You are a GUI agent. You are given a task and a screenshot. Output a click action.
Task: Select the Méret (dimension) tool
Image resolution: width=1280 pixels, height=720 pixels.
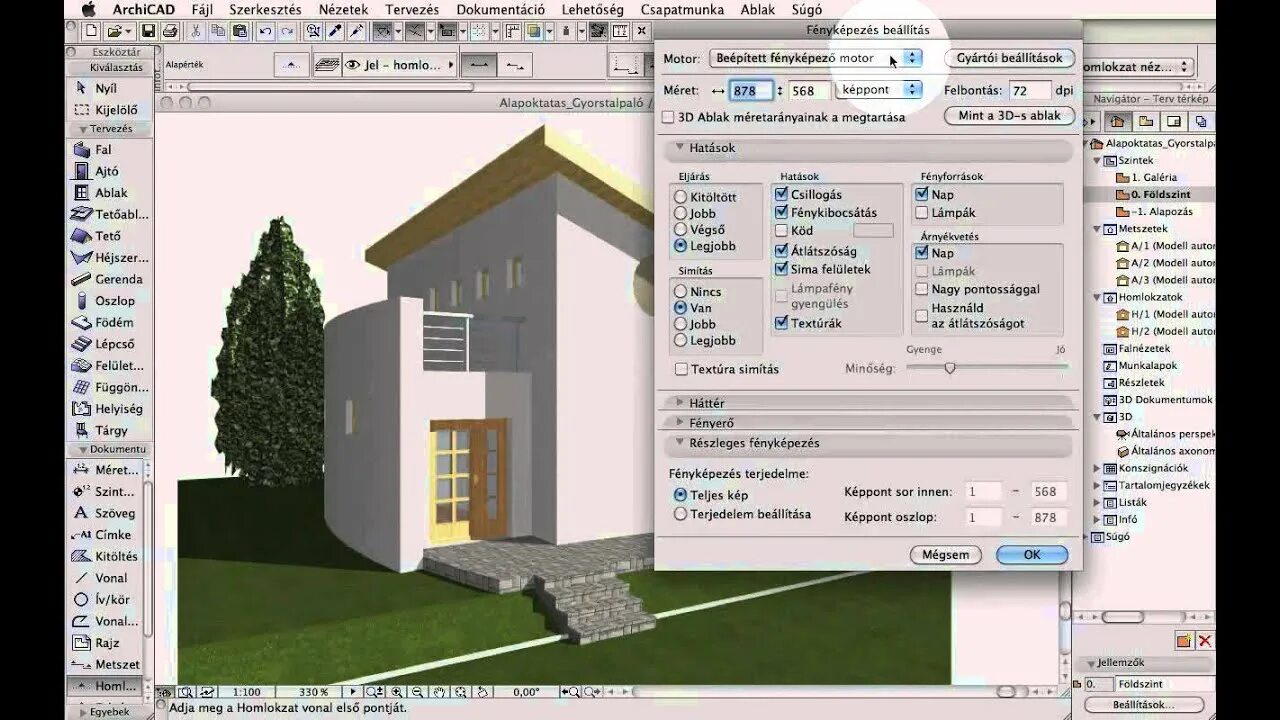[107, 470]
